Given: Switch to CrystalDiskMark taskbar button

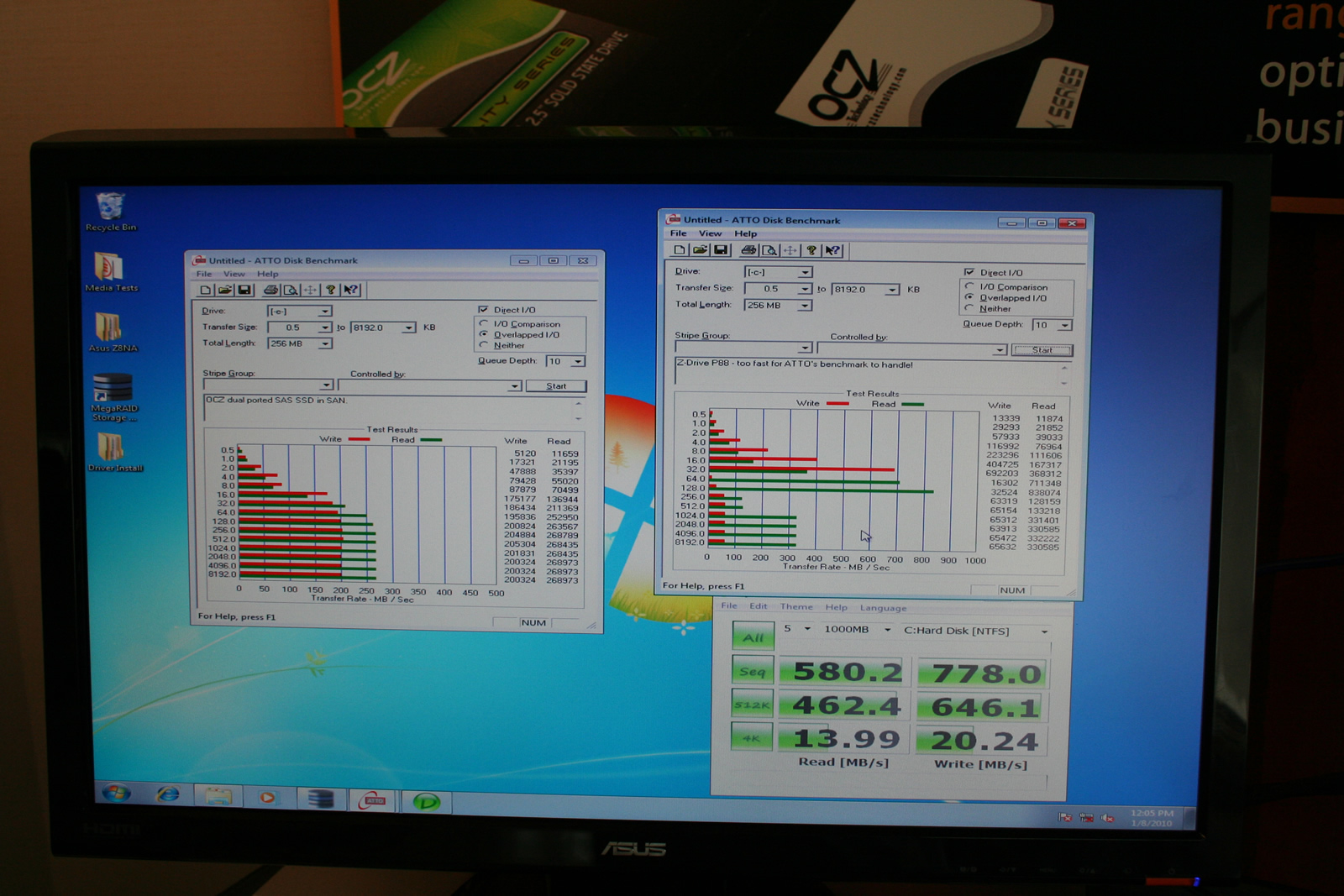Looking at the screenshot, I should pos(426,802).
